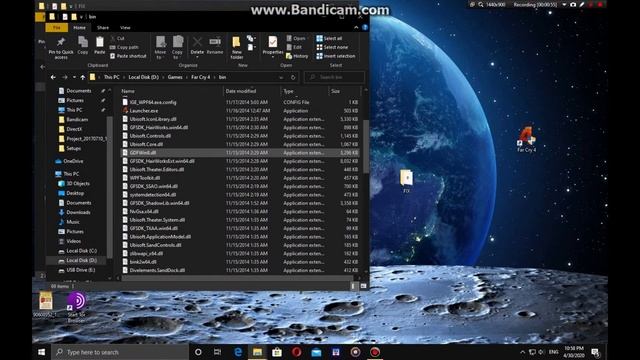The height and width of the screenshot is (360, 640).
Task: Click the Copy icon in Clipboard group
Action: (83, 45)
